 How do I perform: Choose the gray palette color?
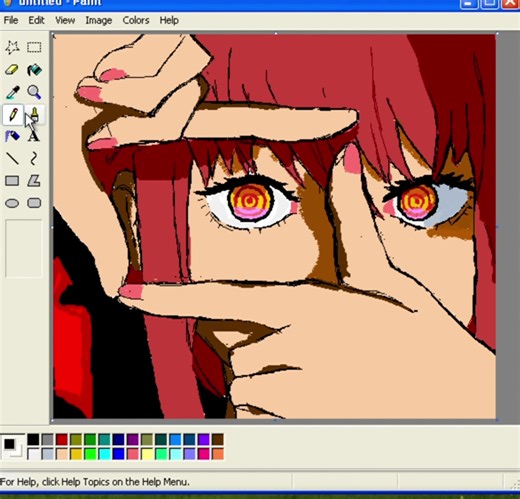click(x=48, y=439)
